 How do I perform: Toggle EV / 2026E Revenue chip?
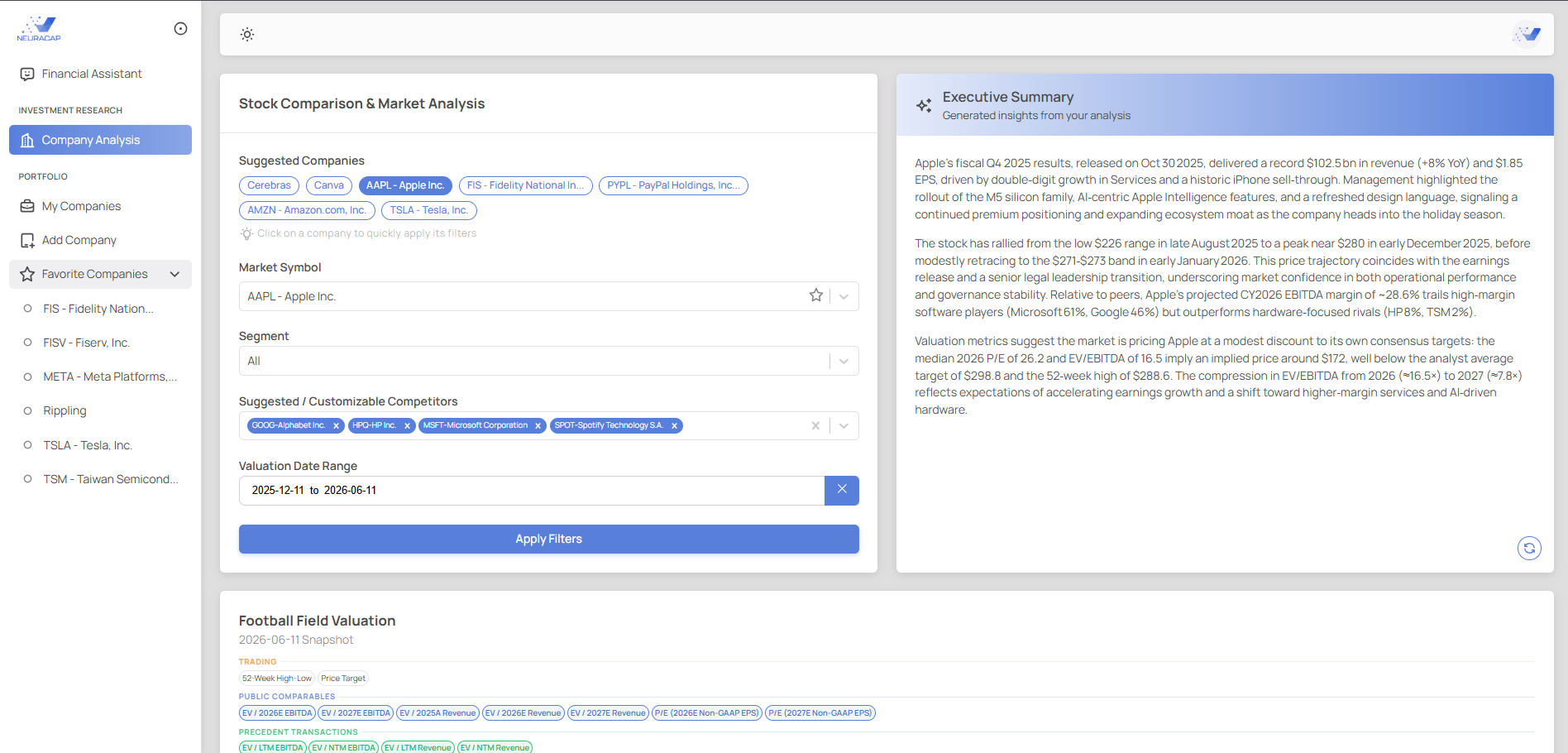[523, 713]
